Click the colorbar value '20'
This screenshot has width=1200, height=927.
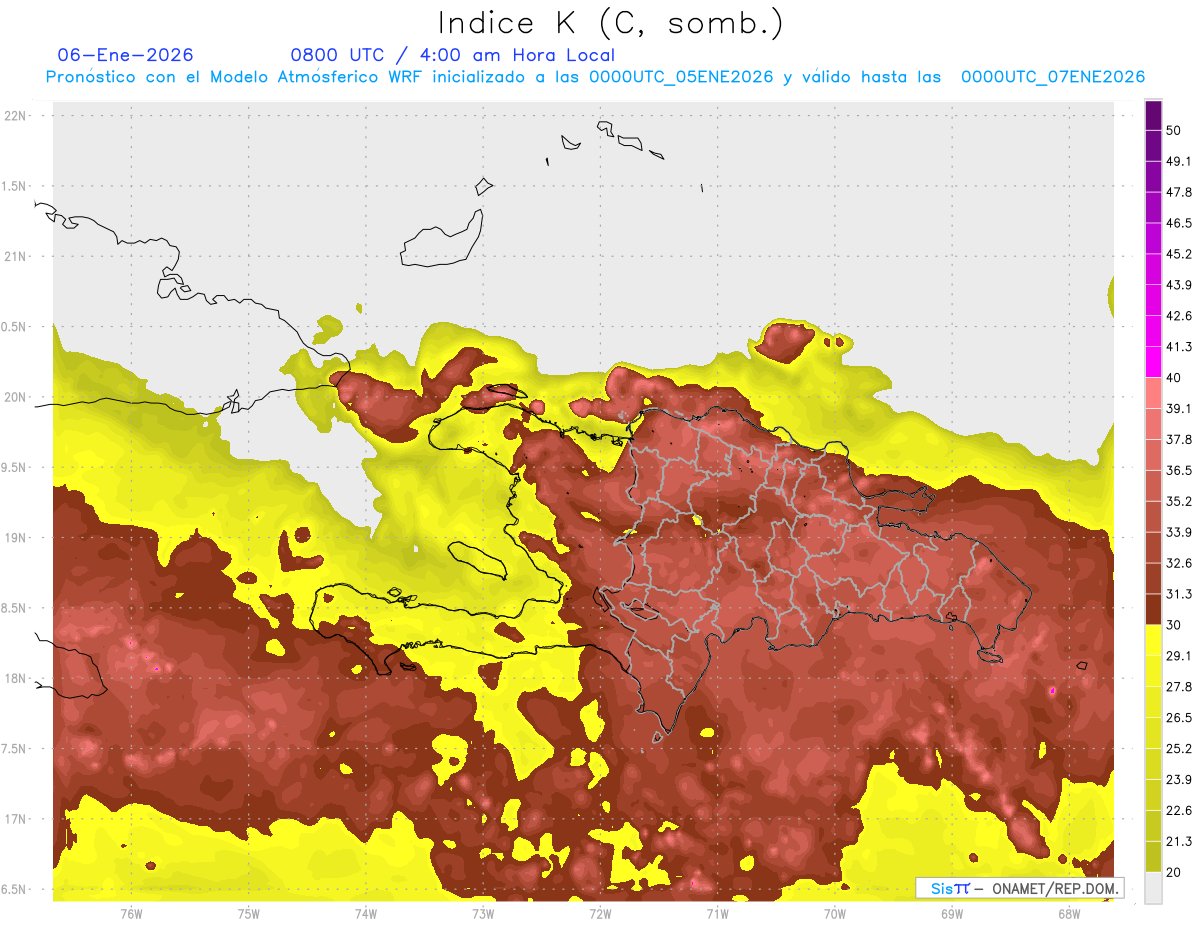pos(1174,873)
